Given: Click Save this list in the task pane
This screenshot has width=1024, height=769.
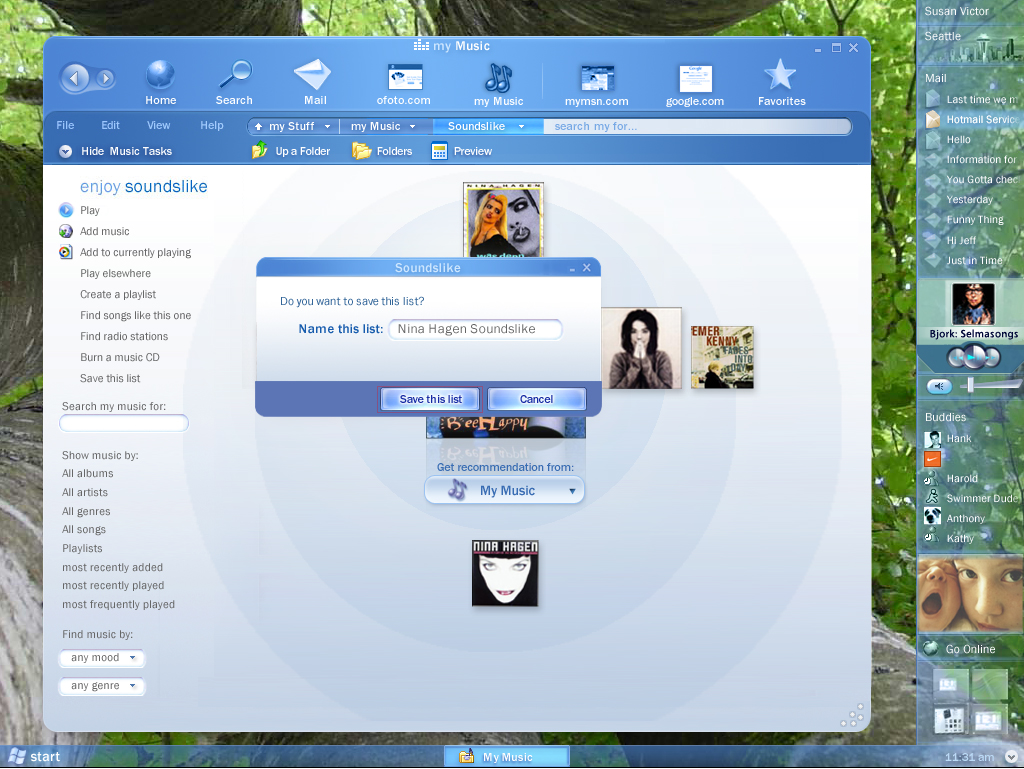Looking at the screenshot, I should tap(110, 379).
